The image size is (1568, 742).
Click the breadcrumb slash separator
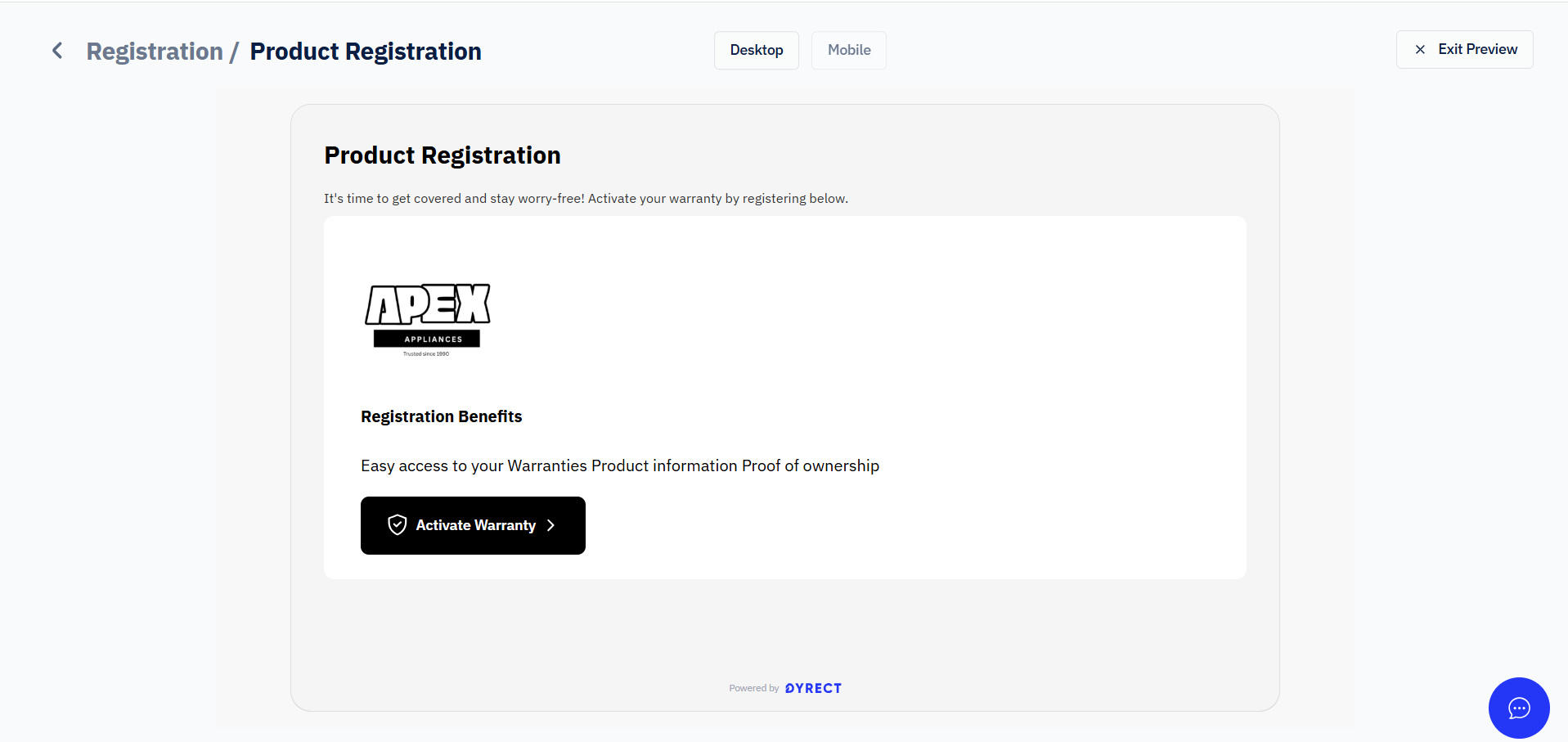click(234, 52)
